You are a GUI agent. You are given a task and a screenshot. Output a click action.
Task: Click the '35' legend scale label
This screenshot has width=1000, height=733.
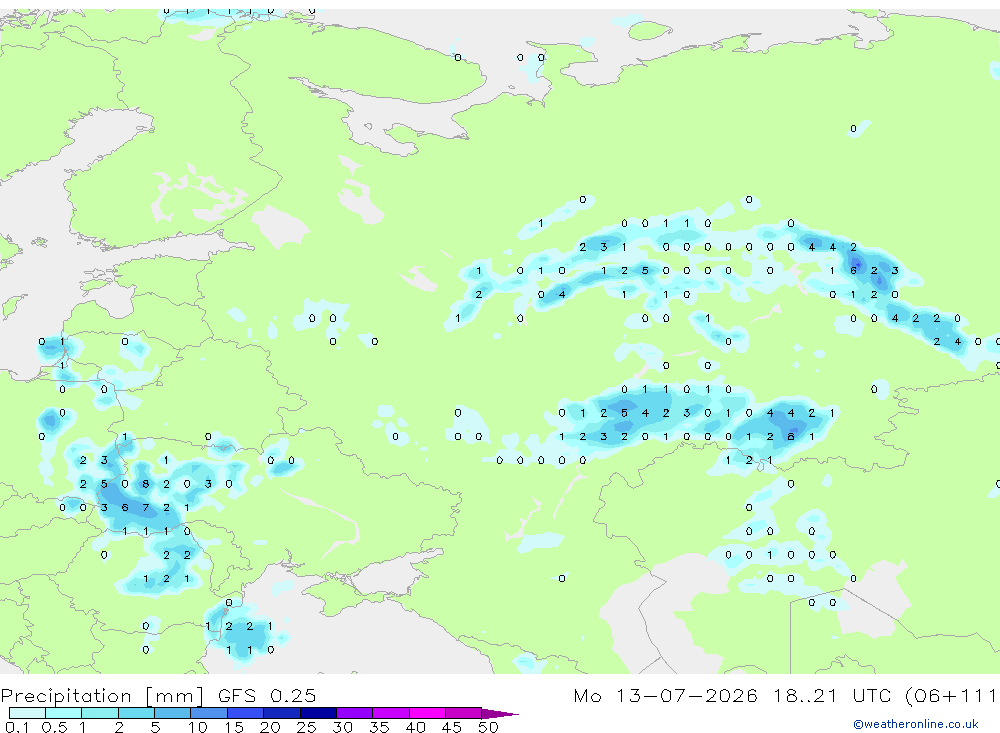click(379, 727)
